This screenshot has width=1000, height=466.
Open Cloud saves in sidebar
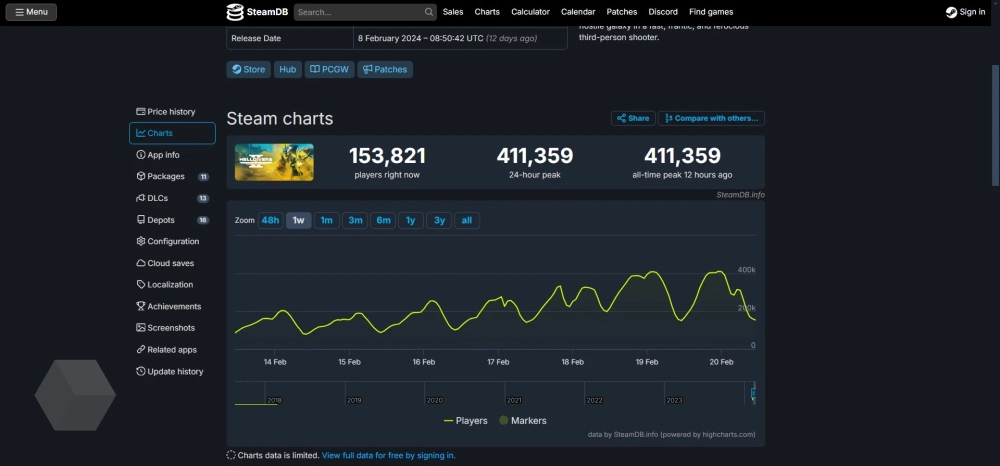170,263
